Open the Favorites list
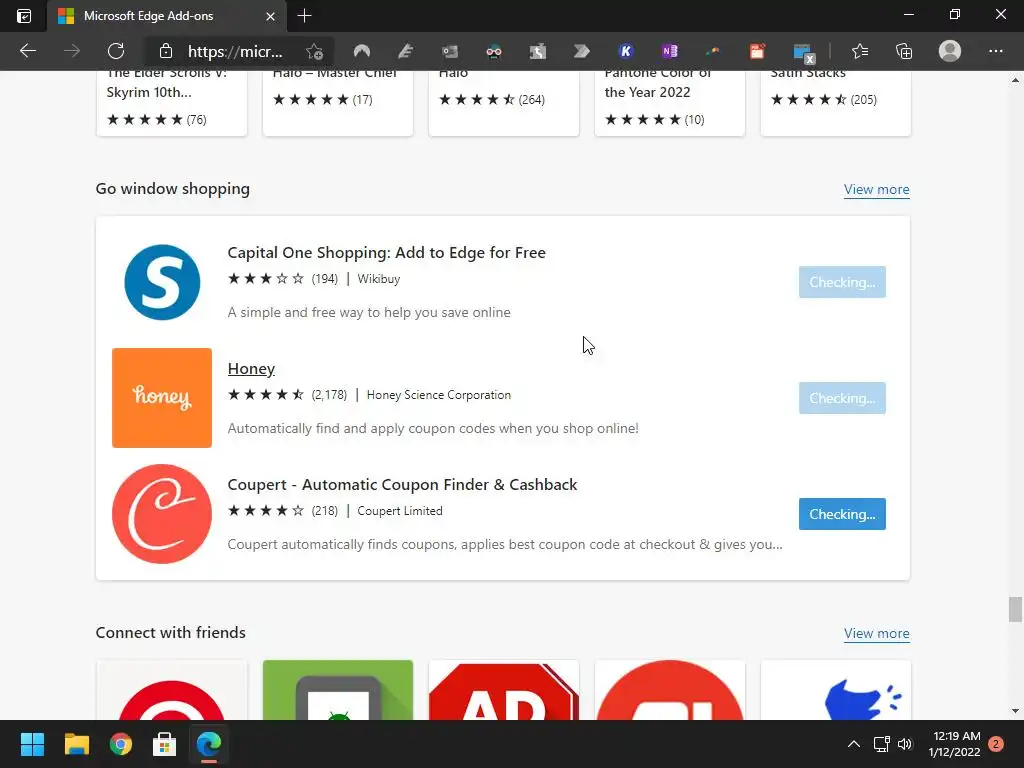The image size is (1024, 768). (x=859, y=51)
